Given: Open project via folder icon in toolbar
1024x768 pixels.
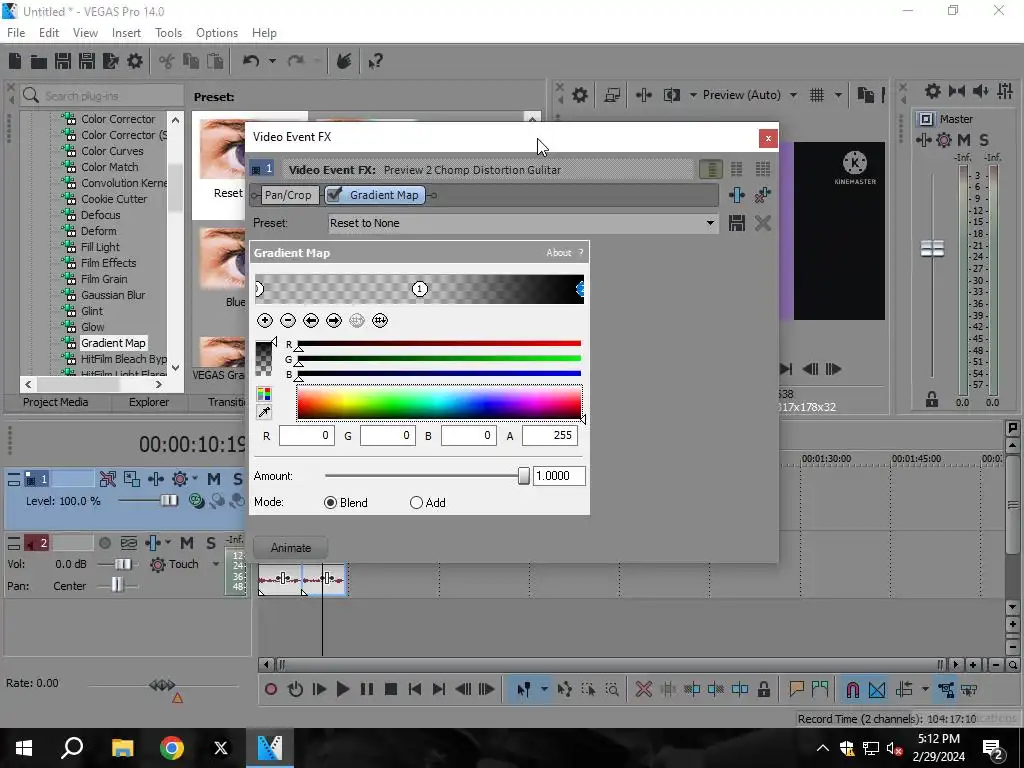Looking at the screenshot, I should click(39, 61).
